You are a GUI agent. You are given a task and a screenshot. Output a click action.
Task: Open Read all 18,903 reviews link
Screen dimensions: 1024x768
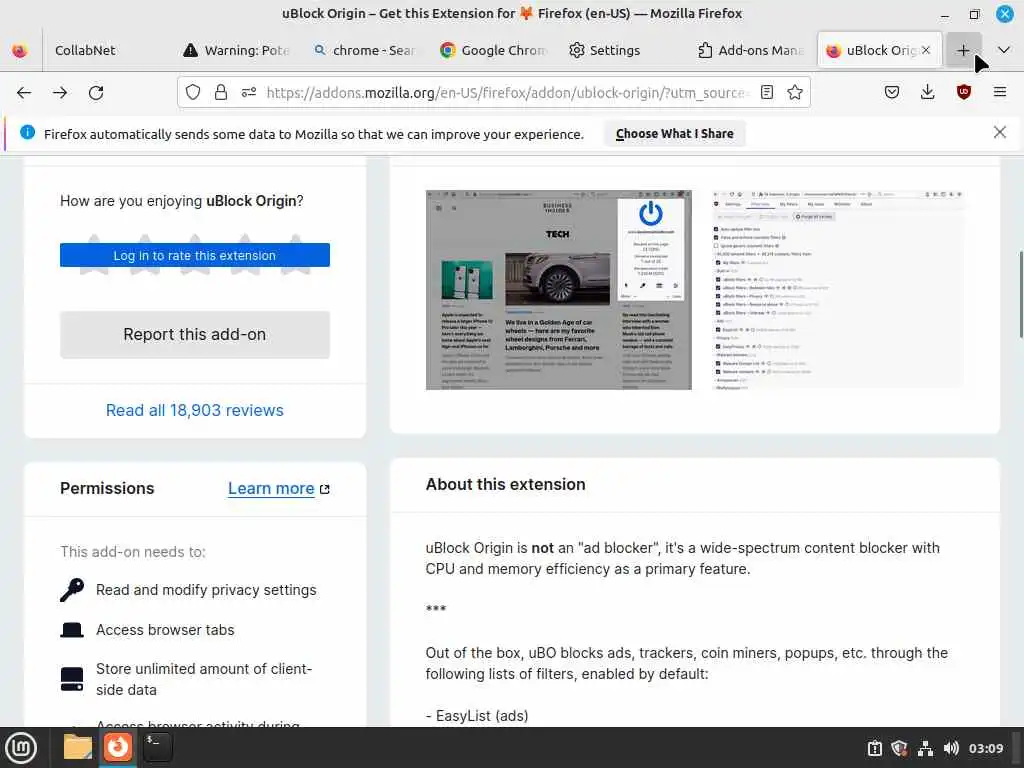tap(195, 410)
